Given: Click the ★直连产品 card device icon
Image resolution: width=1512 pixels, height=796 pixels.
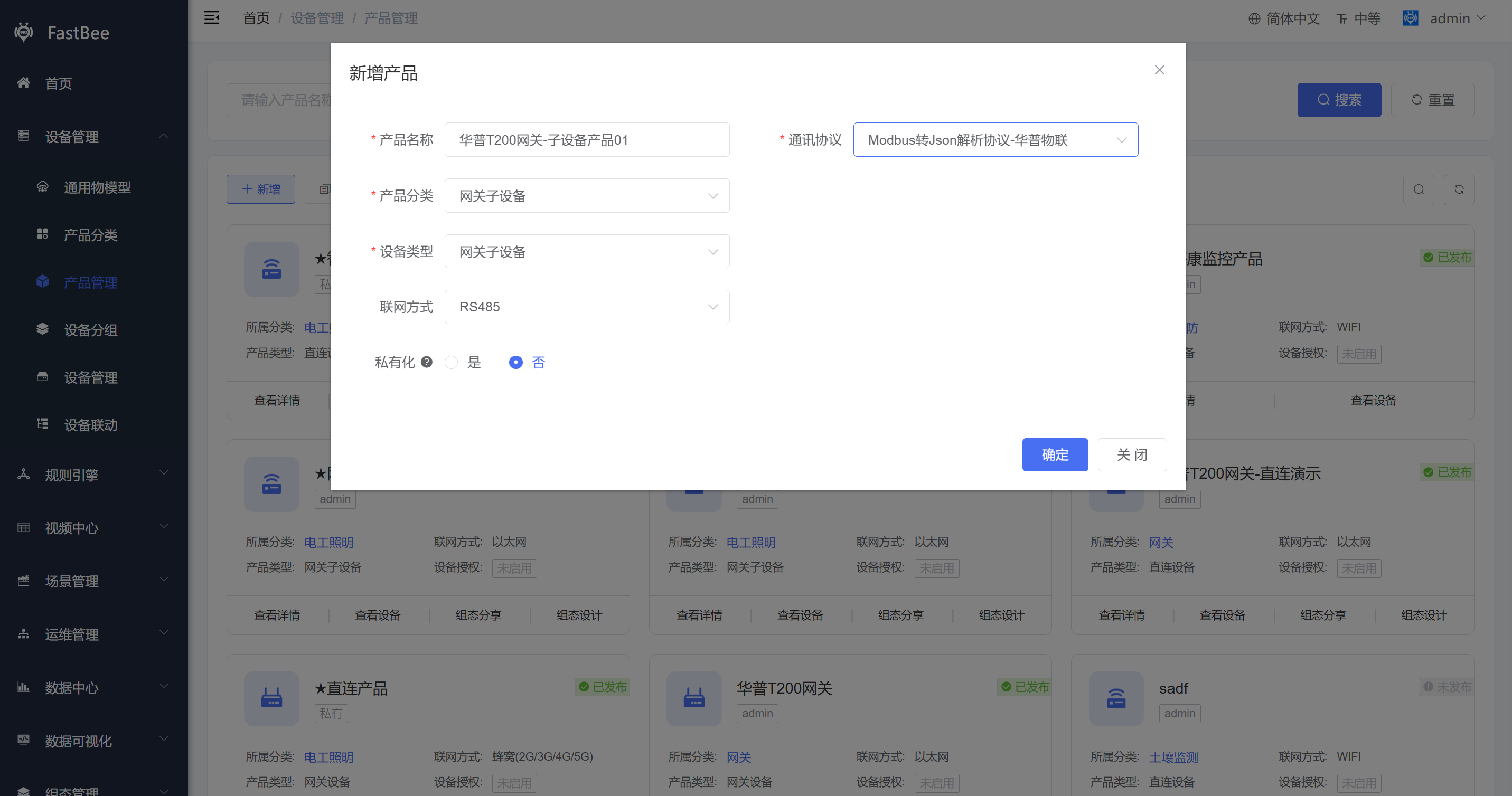Looking at the screenshot, I should coord(272,699).
